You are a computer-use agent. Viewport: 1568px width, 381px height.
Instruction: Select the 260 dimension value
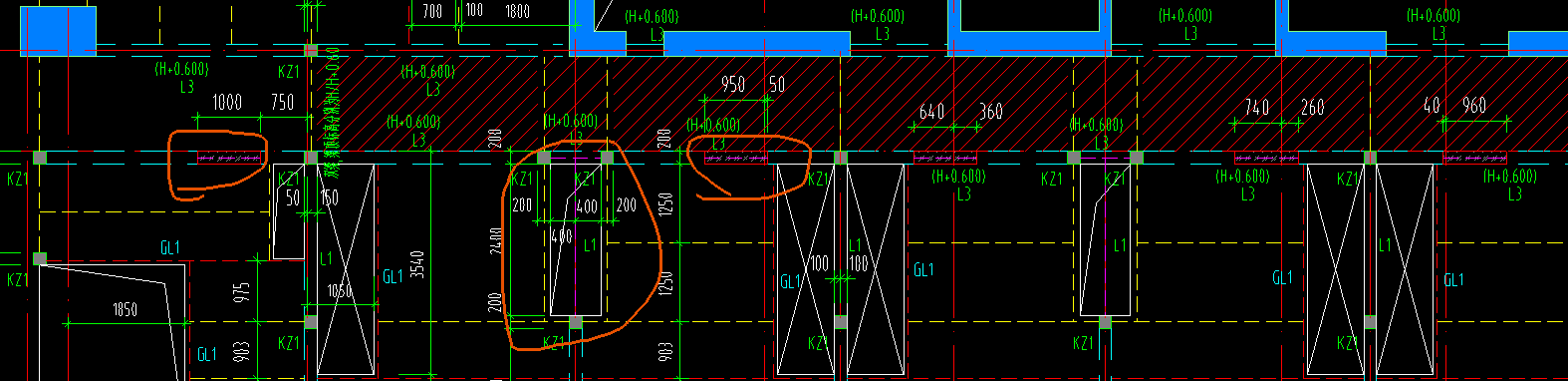[x=1313, y=107]
